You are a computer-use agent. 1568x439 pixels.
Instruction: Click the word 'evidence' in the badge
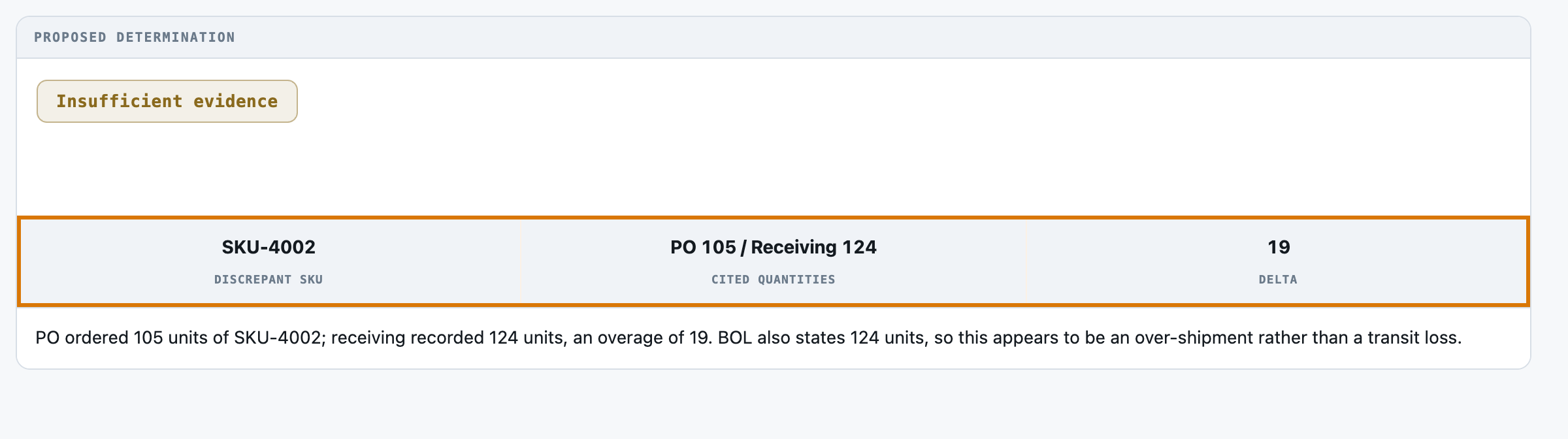[x=235, y=101]
